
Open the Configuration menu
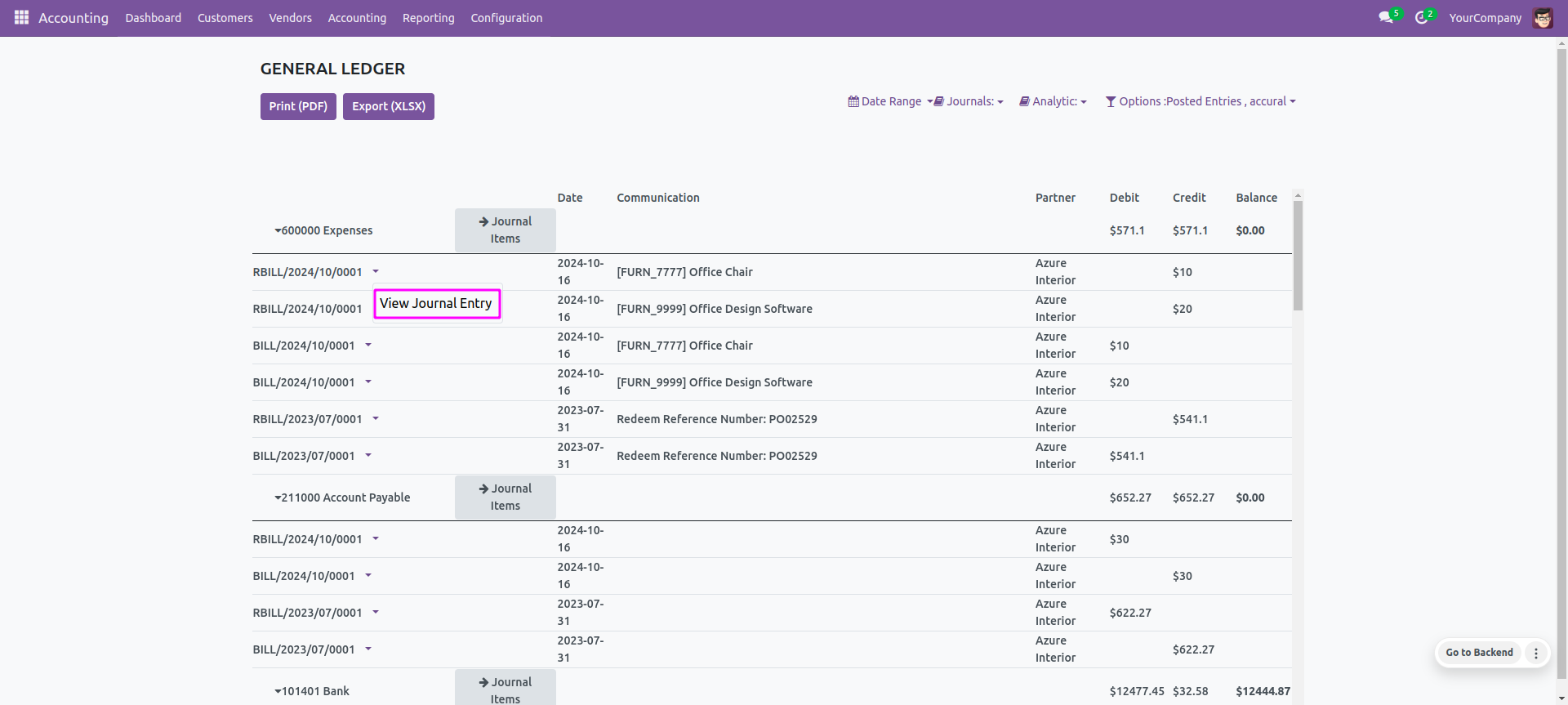(x=506, y=18)
